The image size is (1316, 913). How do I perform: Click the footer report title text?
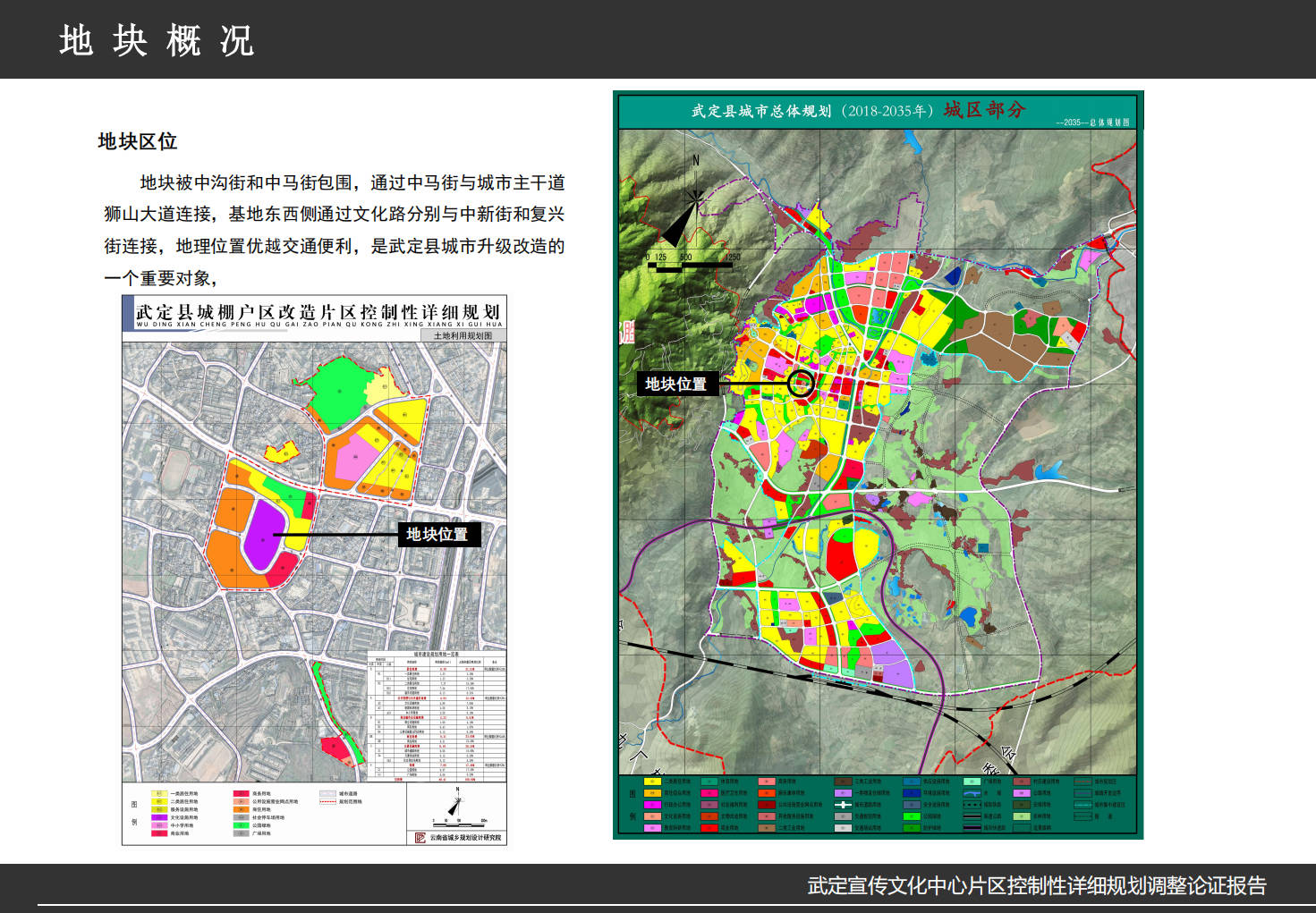pyautogui.click(x=1037, y=885)
